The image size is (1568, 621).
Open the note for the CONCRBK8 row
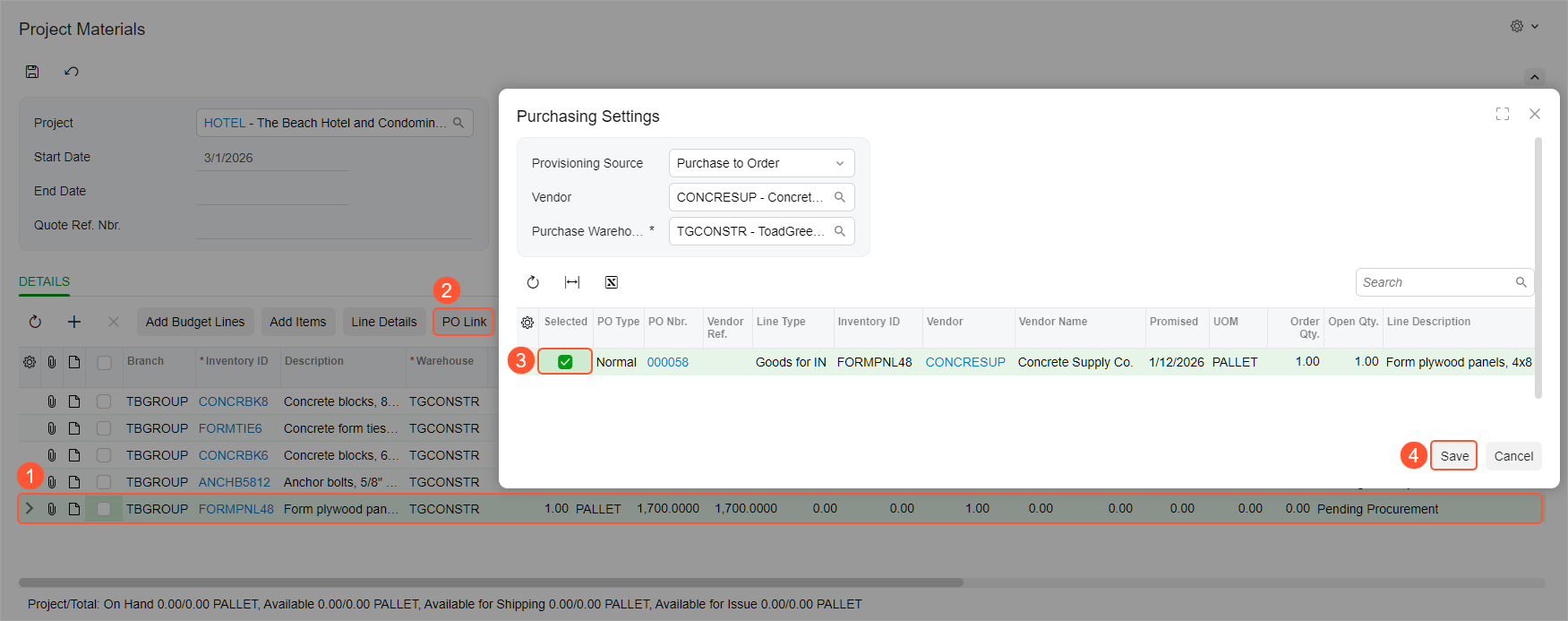tap(74, 401)
